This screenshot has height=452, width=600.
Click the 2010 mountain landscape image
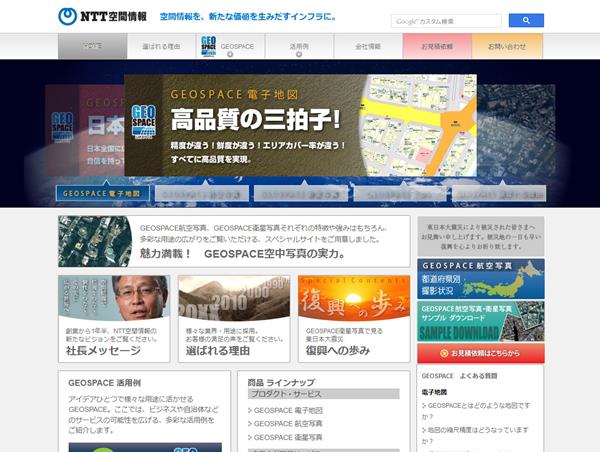coord(234,298)
